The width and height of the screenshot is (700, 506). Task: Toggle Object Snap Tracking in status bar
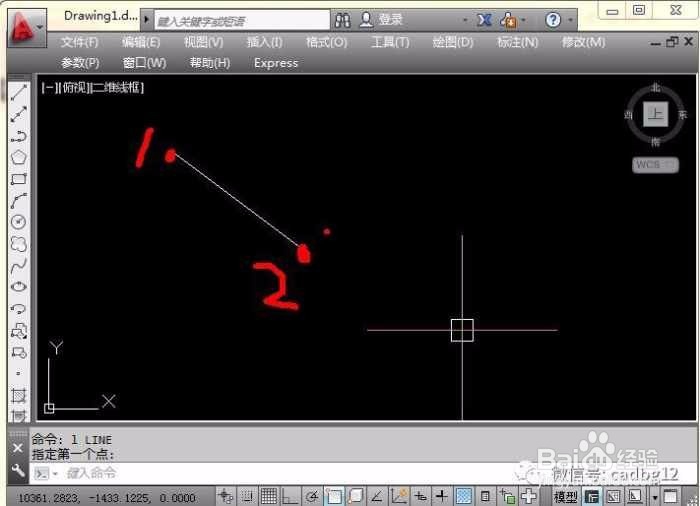coord(377,496)
